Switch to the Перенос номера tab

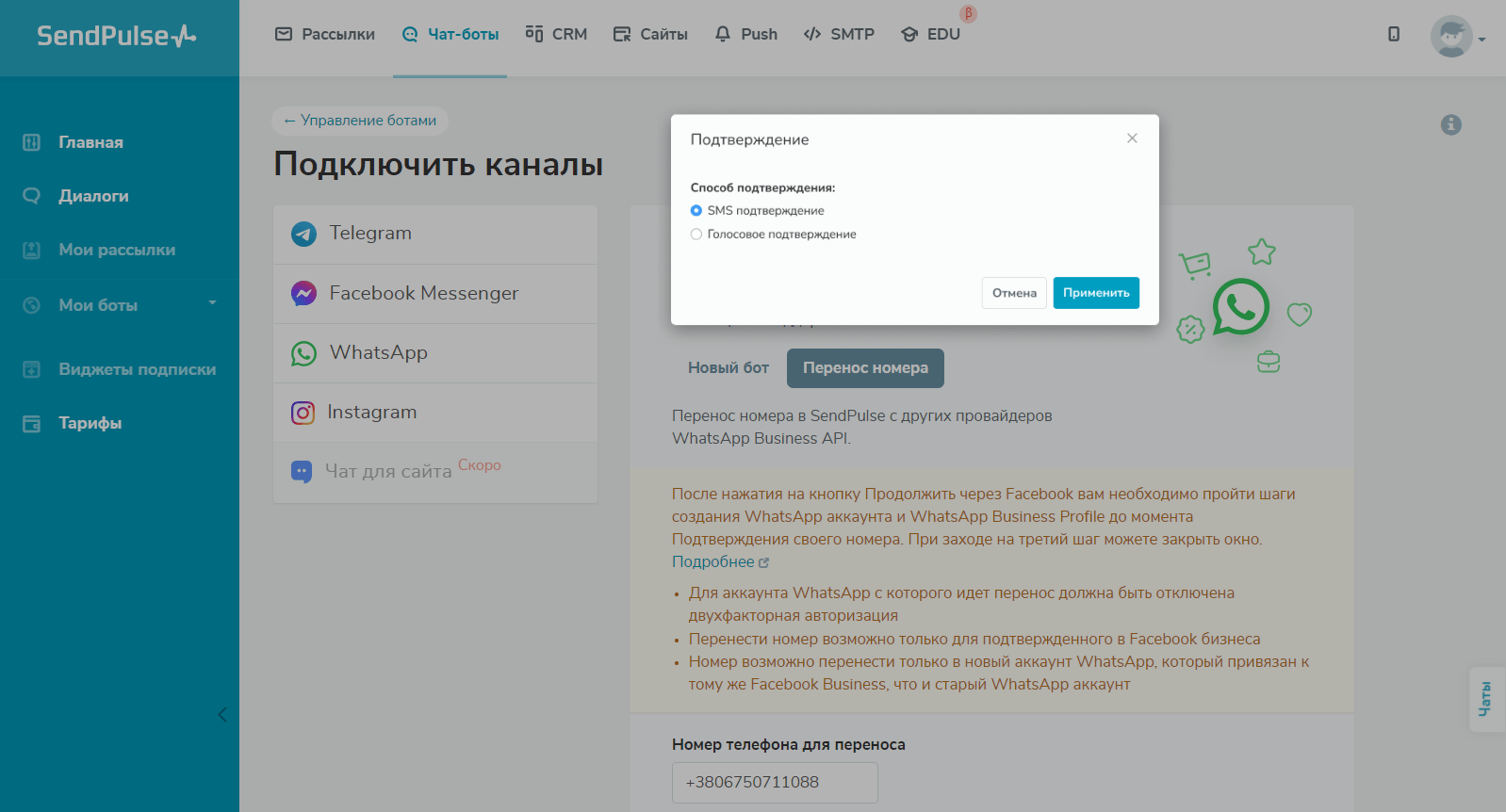(865, 368)
